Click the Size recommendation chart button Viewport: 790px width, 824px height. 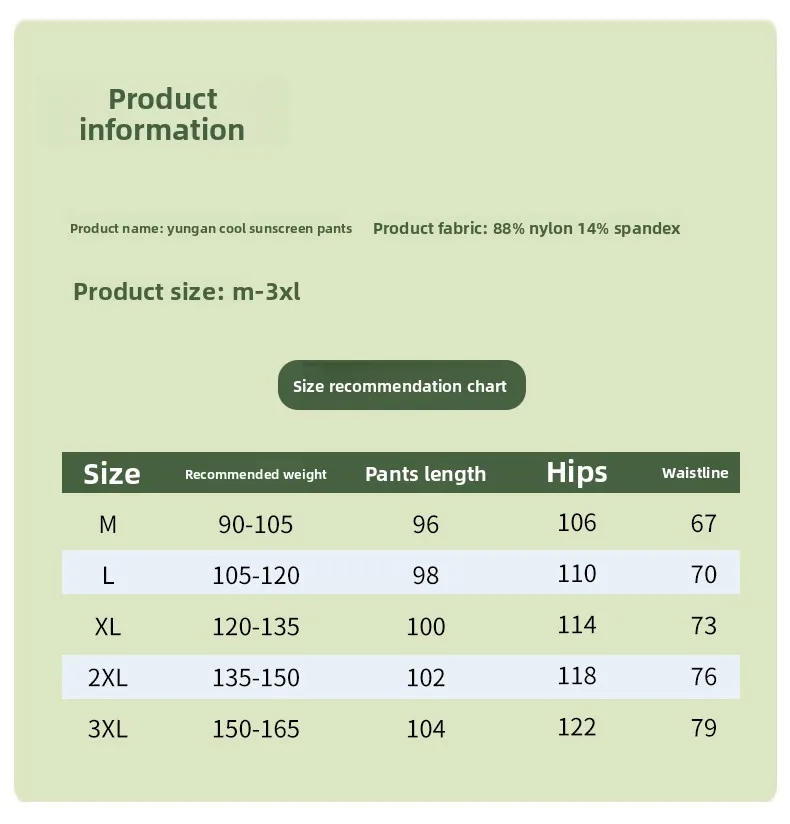401,386
